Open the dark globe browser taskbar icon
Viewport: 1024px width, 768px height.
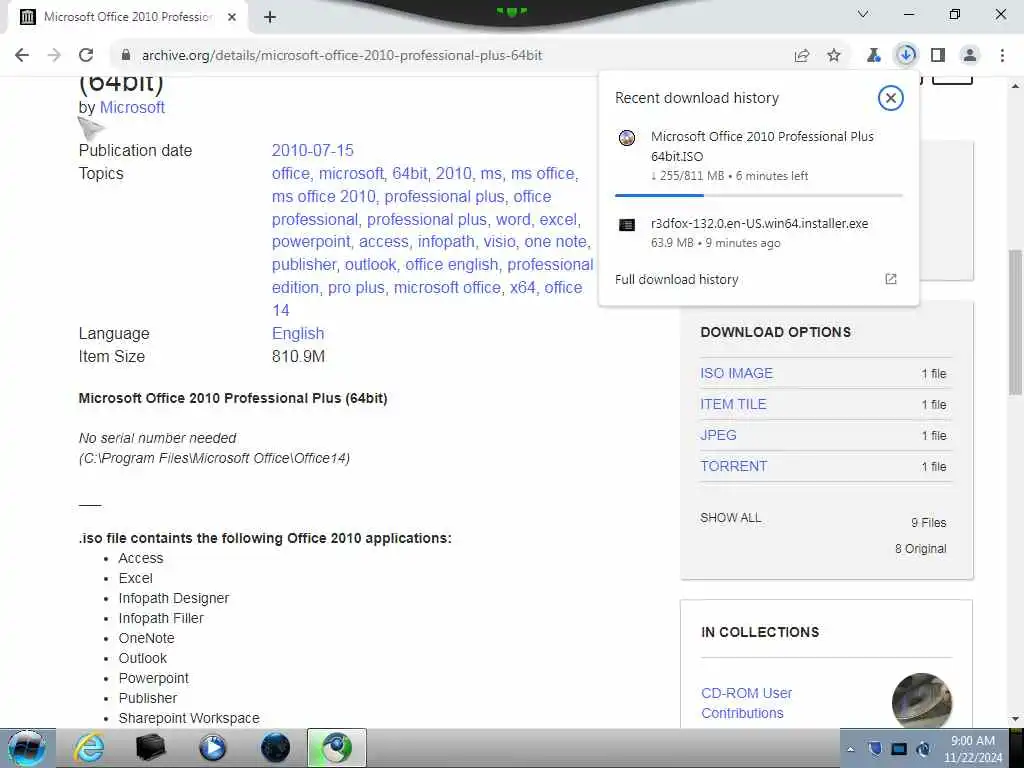point(275,748)
